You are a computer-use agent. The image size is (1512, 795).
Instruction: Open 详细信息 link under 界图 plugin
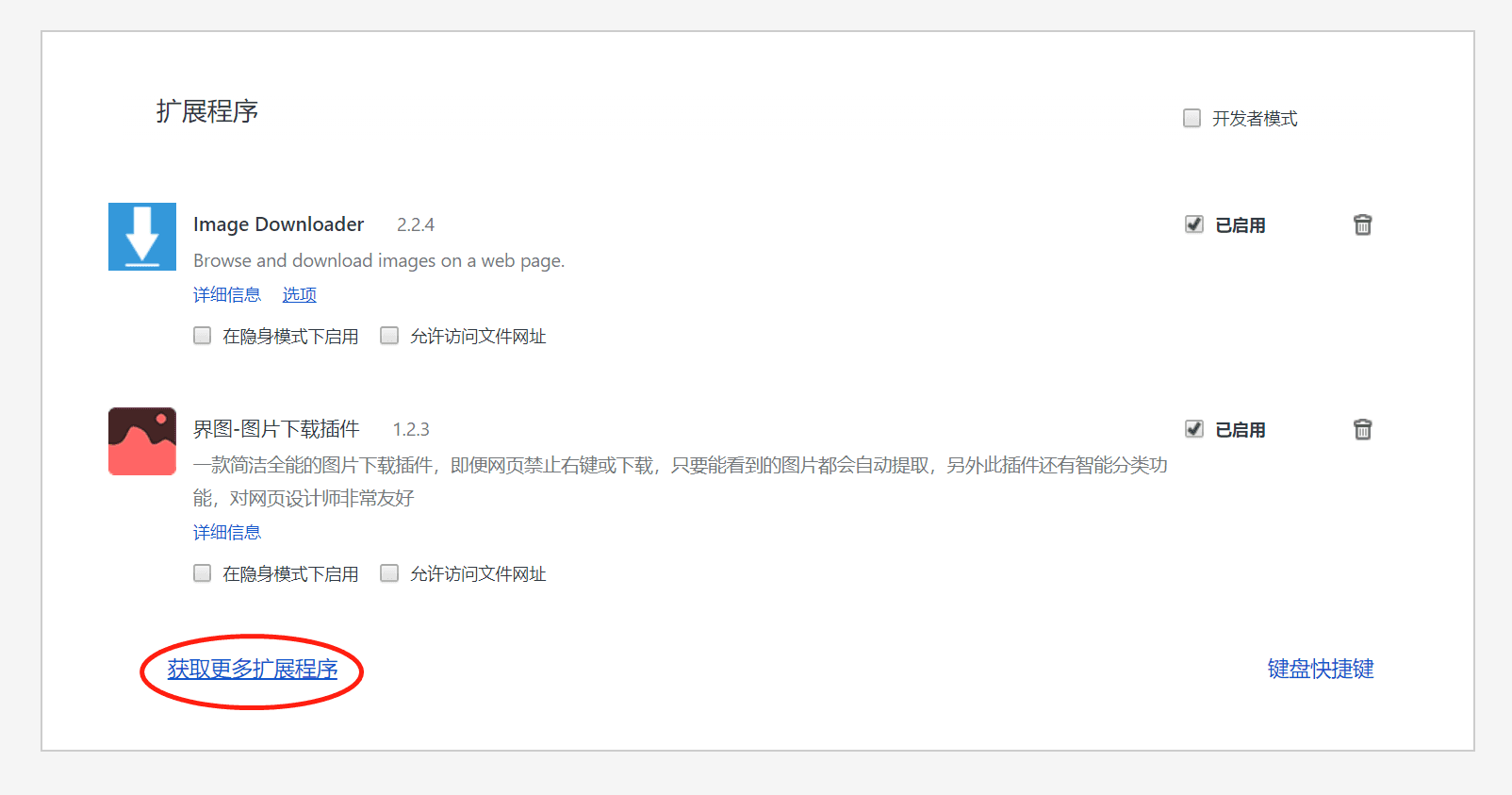point(227,533)
